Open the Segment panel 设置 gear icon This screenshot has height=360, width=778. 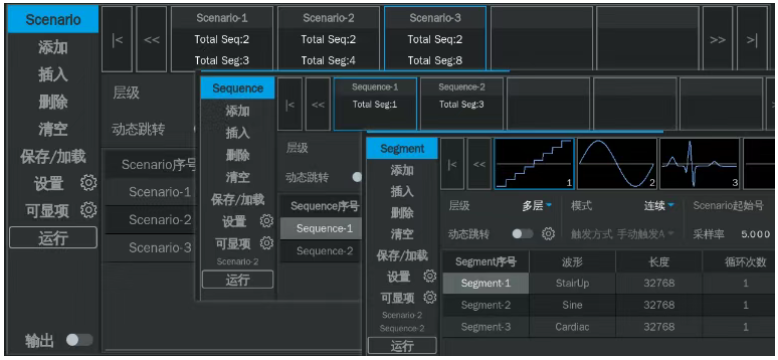point(430,276)
